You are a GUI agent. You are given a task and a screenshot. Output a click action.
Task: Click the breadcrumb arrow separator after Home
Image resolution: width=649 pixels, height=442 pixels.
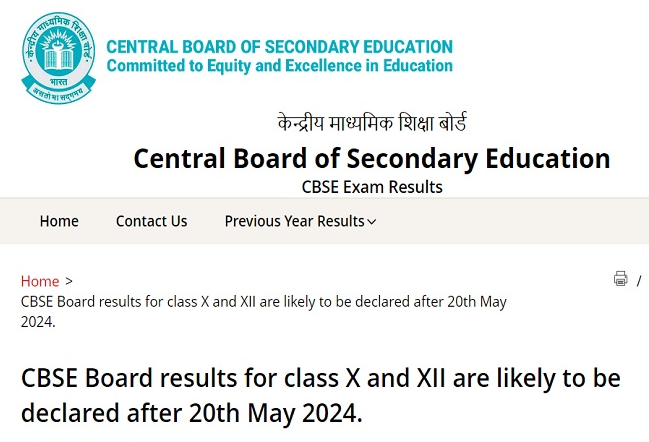[x=69, y=281]
